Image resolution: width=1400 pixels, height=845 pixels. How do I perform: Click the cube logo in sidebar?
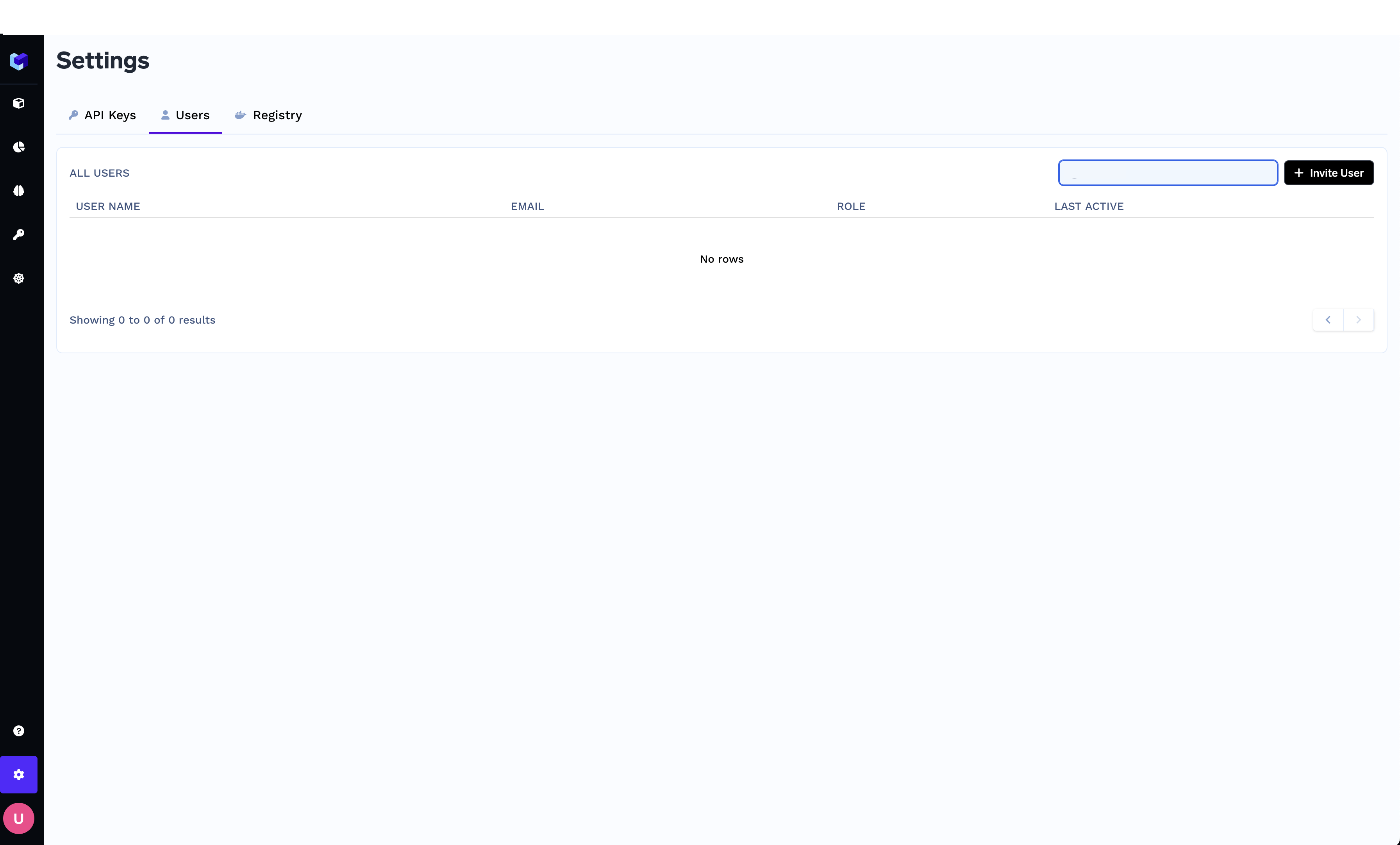tap(19, 61)
